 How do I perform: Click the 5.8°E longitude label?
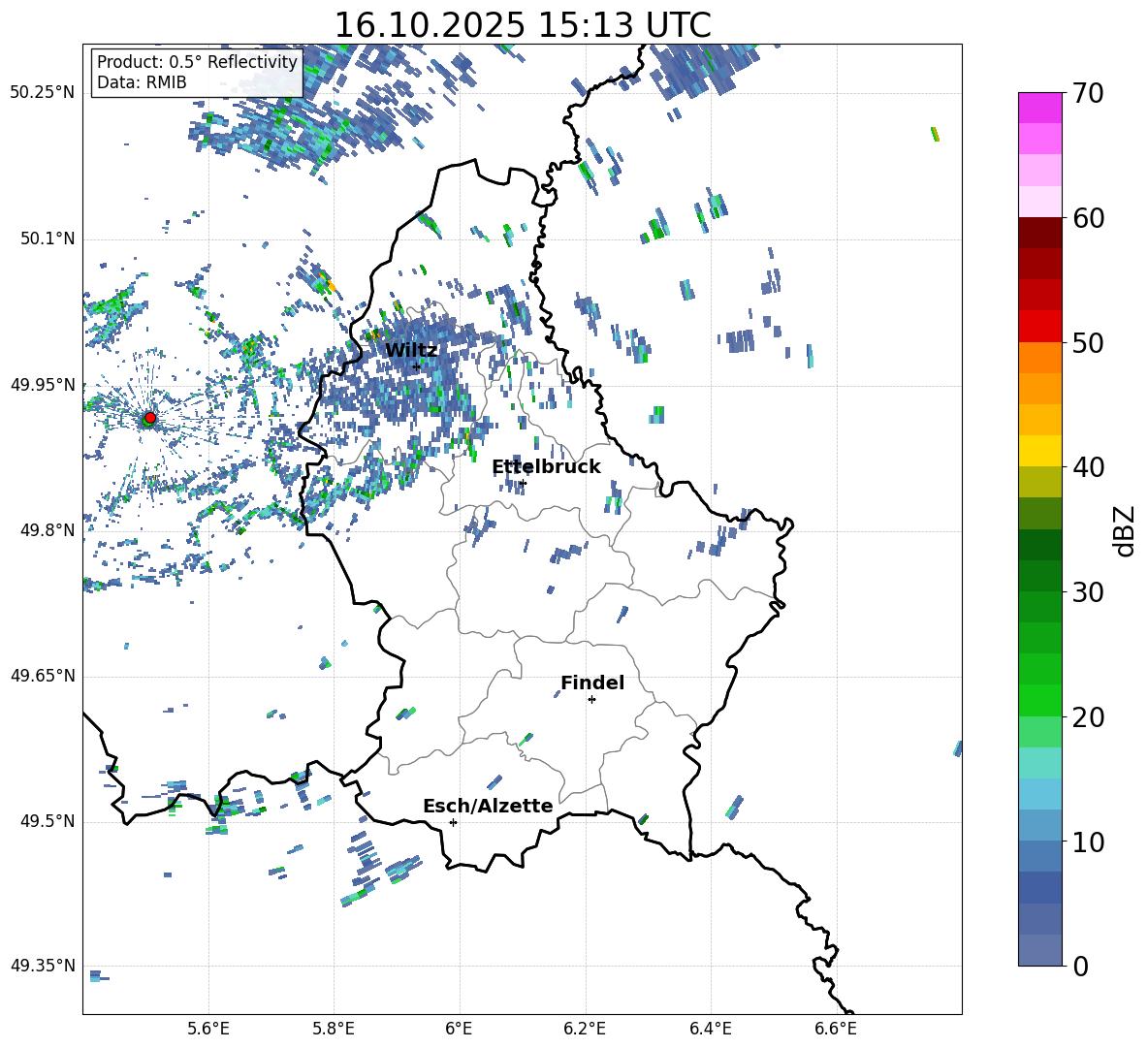tap(334, 1029)
